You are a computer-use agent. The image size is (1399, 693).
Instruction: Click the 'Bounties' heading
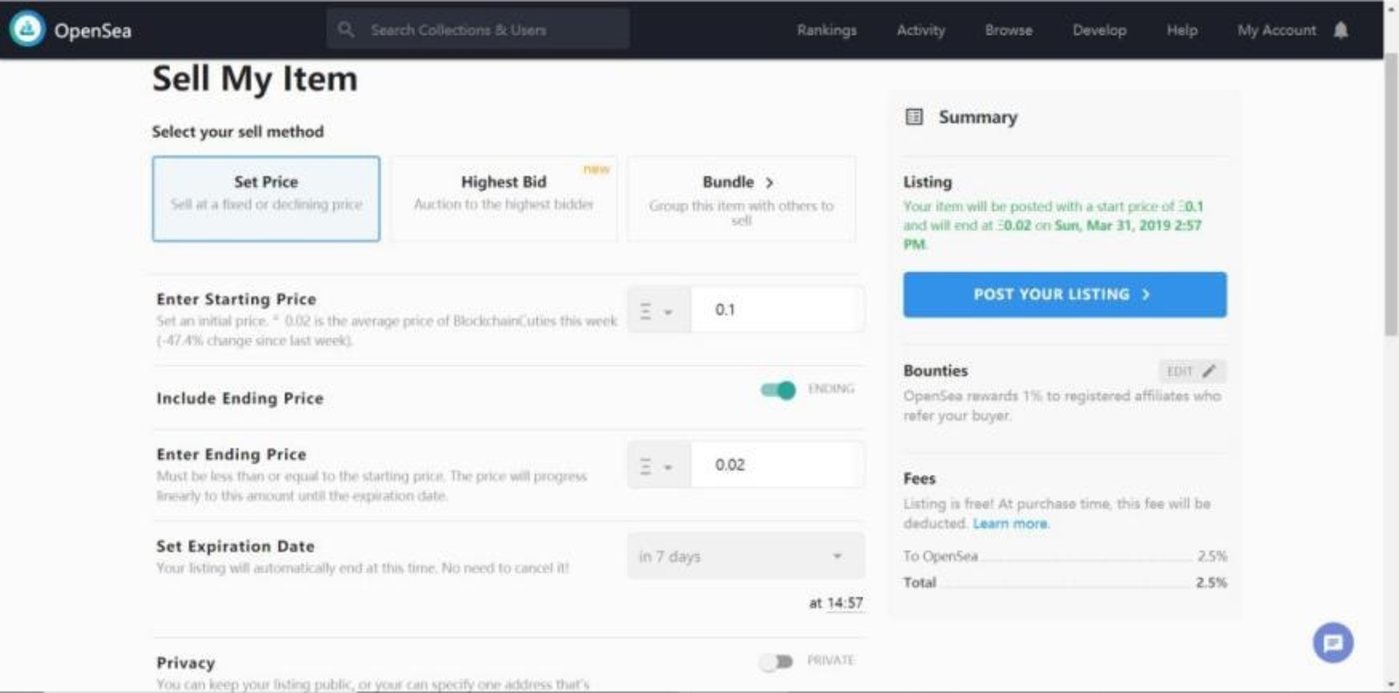pos(936,371)
